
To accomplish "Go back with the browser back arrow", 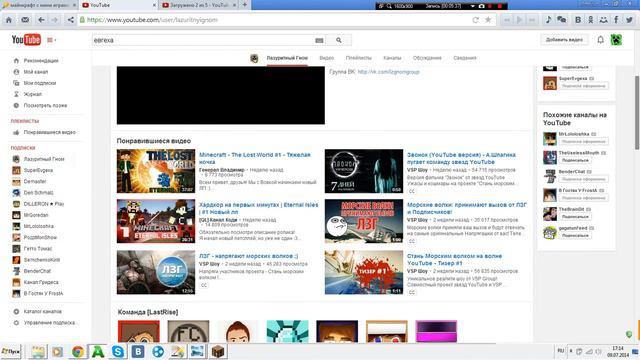I will [41, 20].
